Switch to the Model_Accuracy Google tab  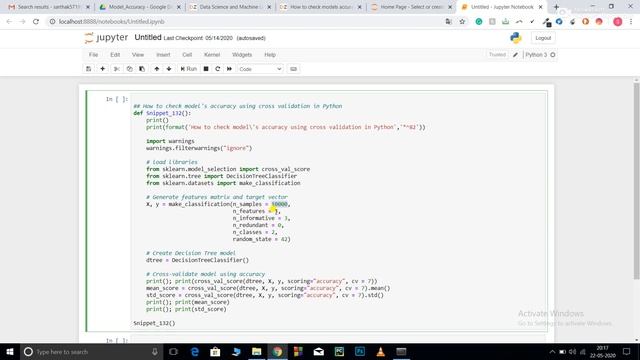tap(140, 7)
